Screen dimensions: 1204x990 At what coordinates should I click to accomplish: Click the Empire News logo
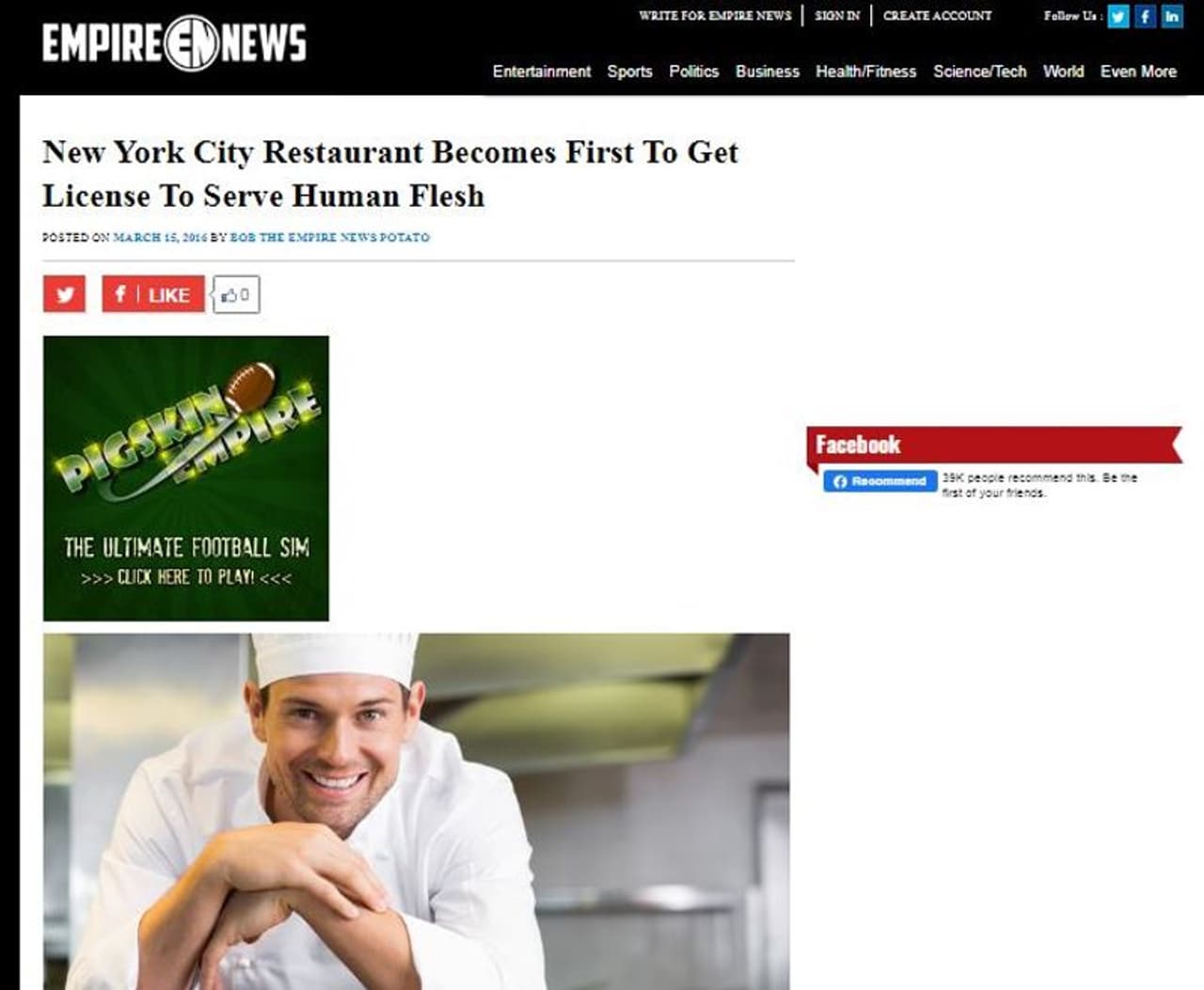point(174,42)
